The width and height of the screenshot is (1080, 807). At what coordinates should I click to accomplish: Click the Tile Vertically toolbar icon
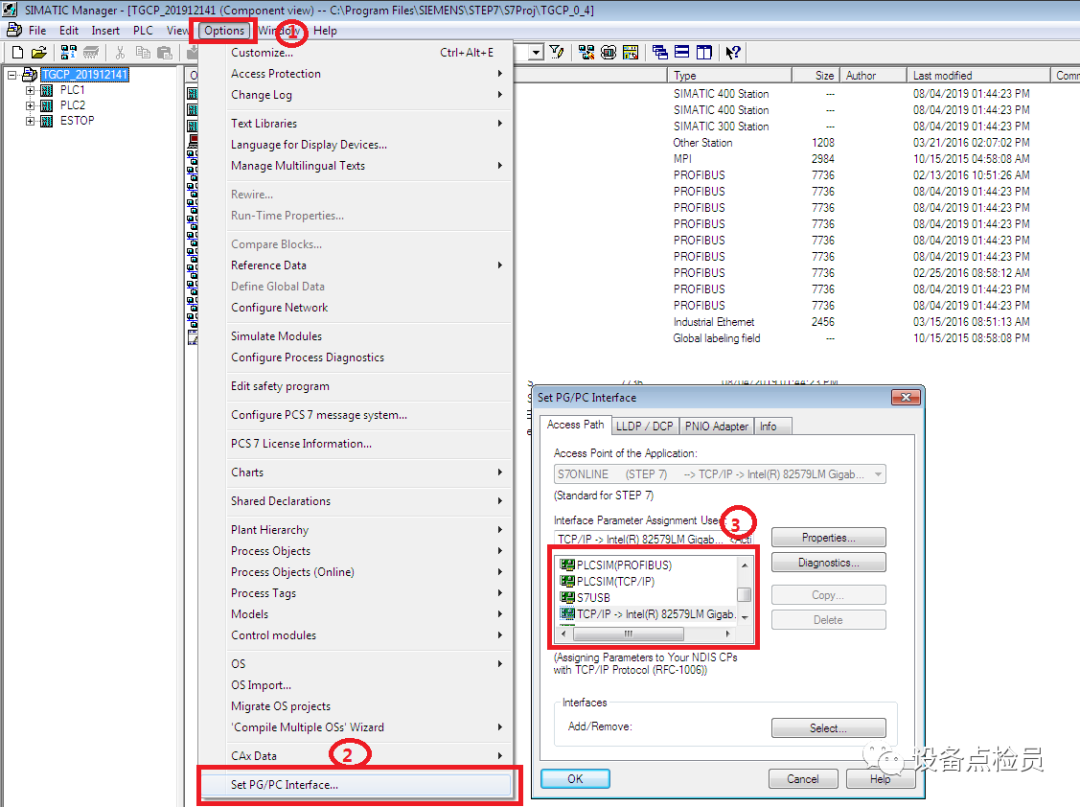point(704,52)
